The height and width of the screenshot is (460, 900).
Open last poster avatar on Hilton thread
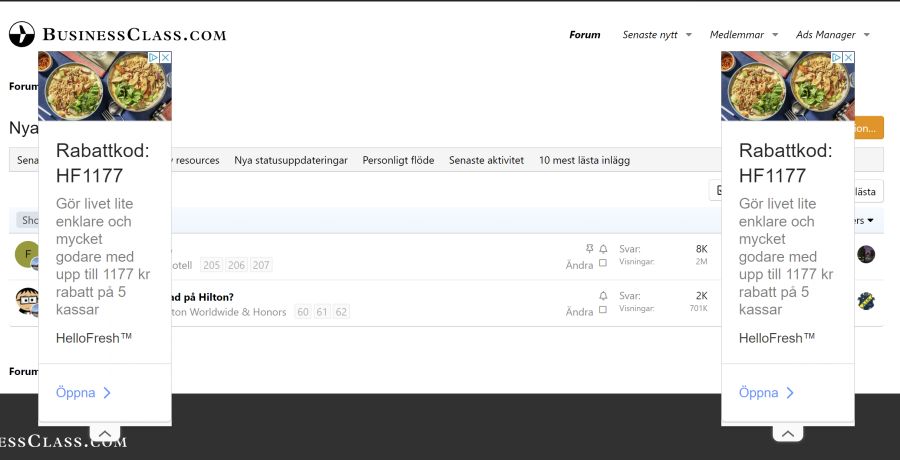[x=866, y=301]
